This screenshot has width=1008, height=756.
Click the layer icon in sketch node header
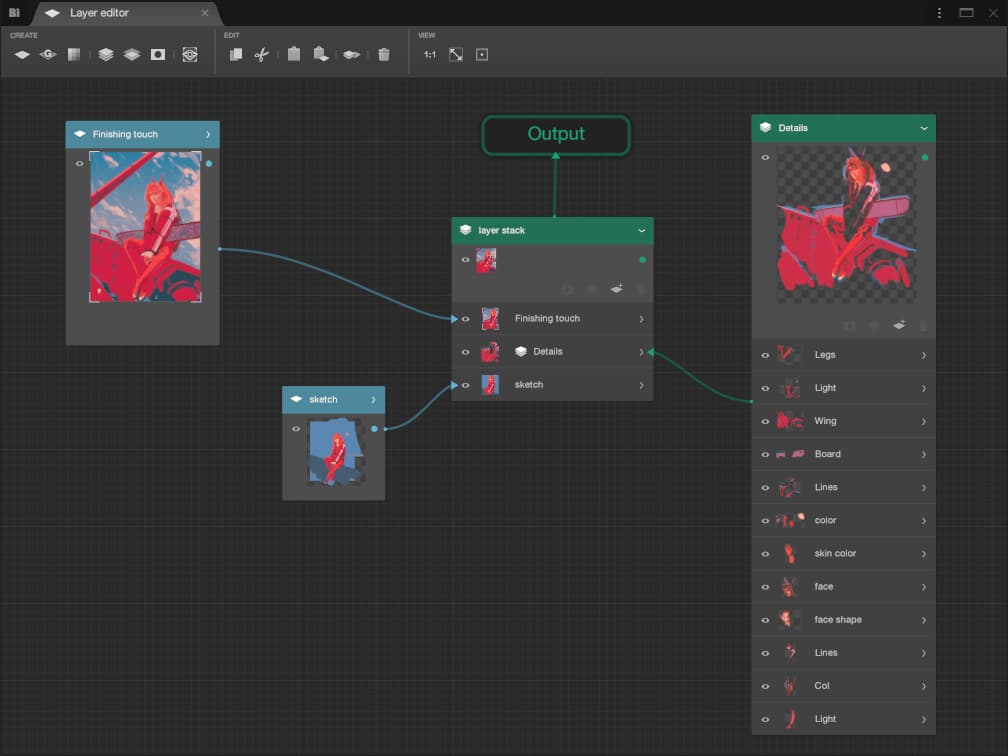coord(296,399)
